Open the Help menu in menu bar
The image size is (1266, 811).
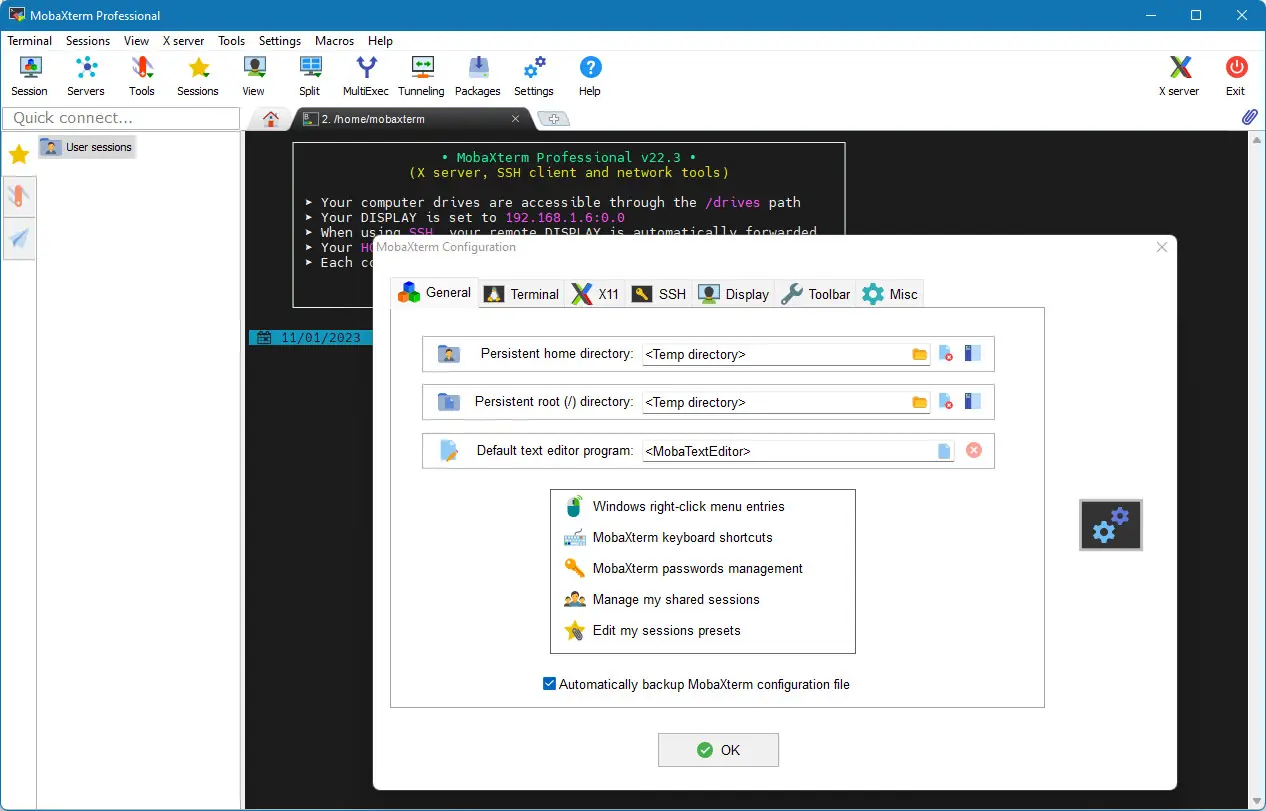tap(380, 41)
